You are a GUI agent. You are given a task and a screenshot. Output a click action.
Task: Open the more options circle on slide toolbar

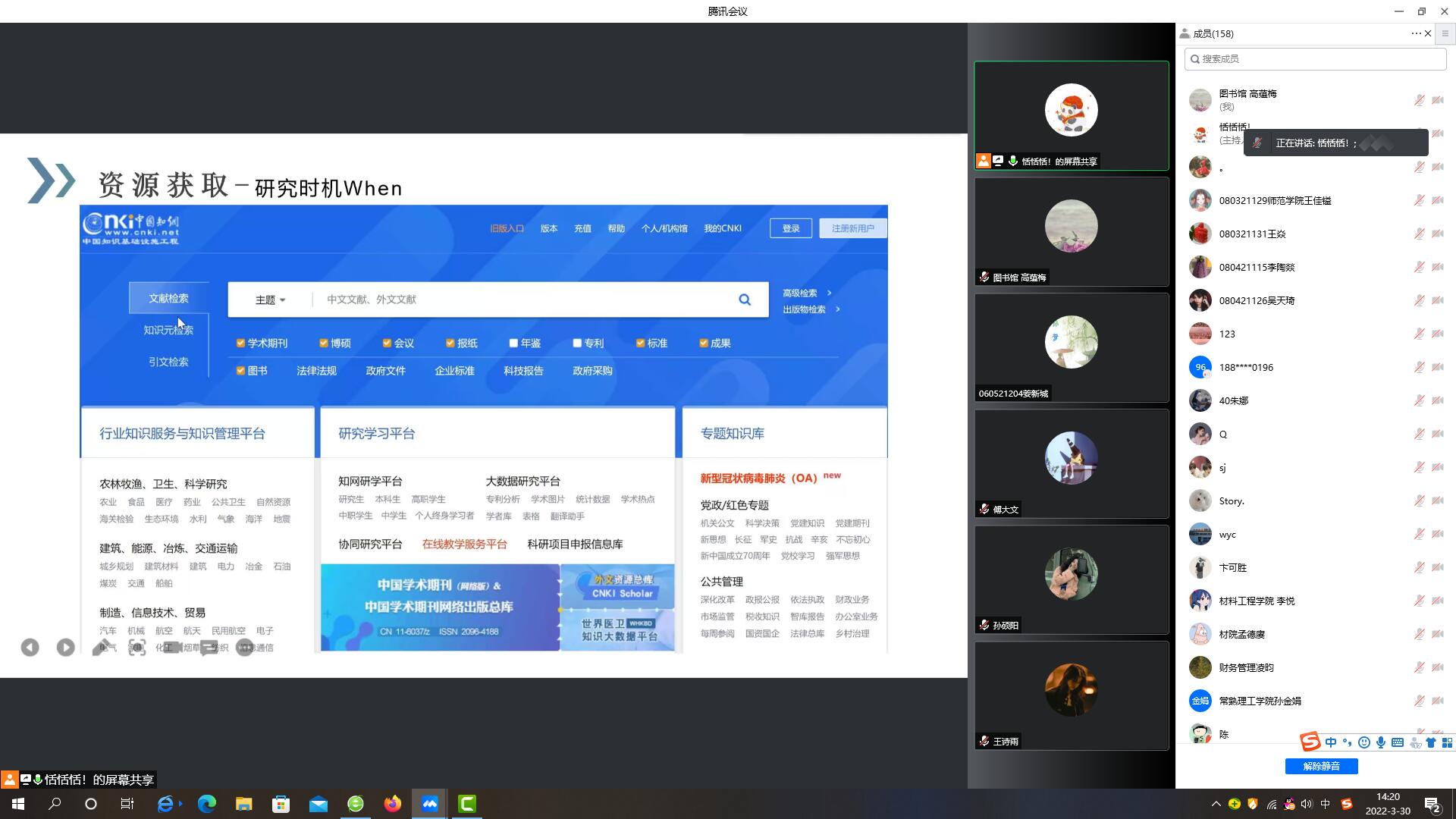[244, 648]
